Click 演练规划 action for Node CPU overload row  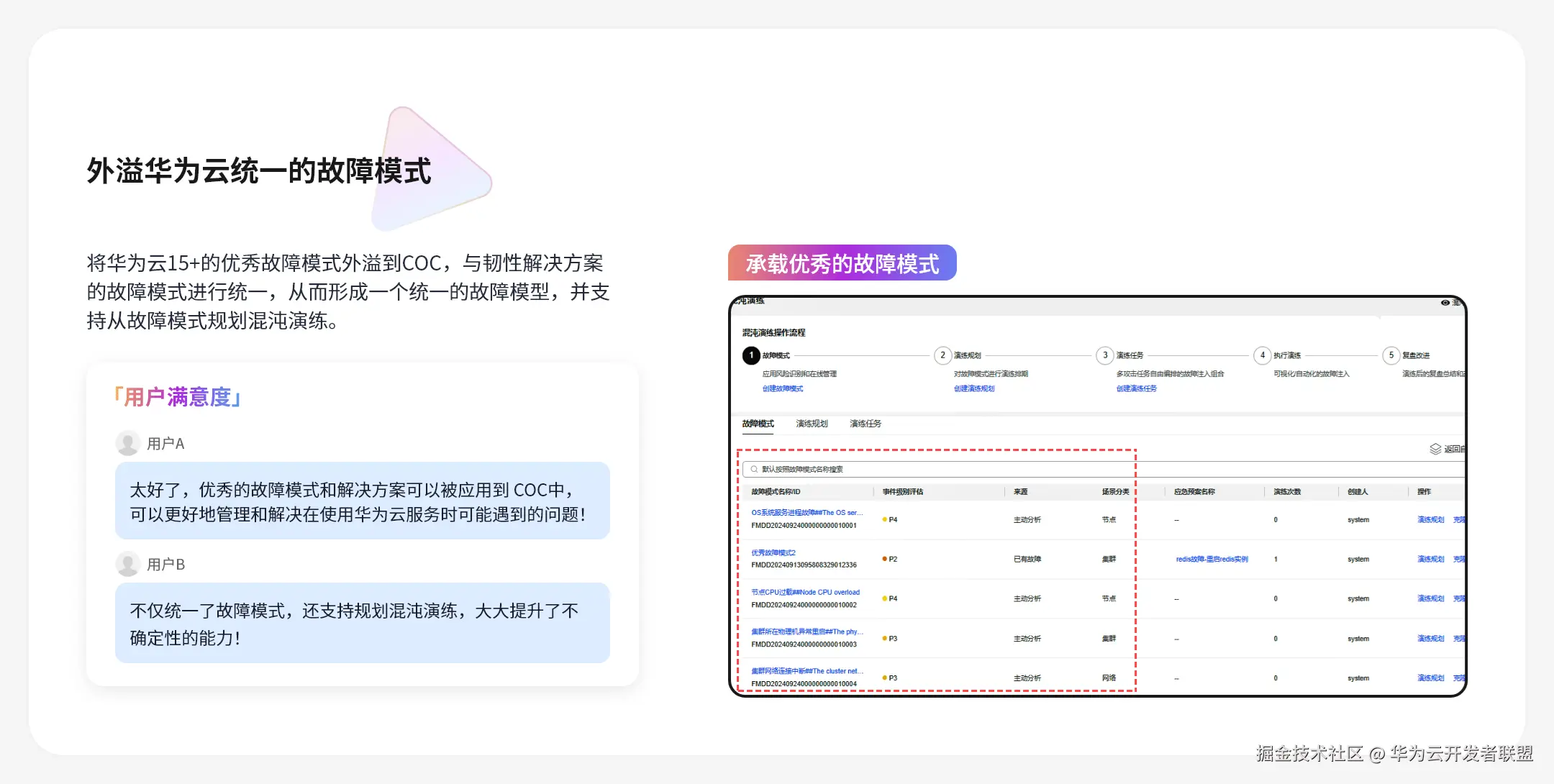pyautogui.click(x=1430, y=598)
